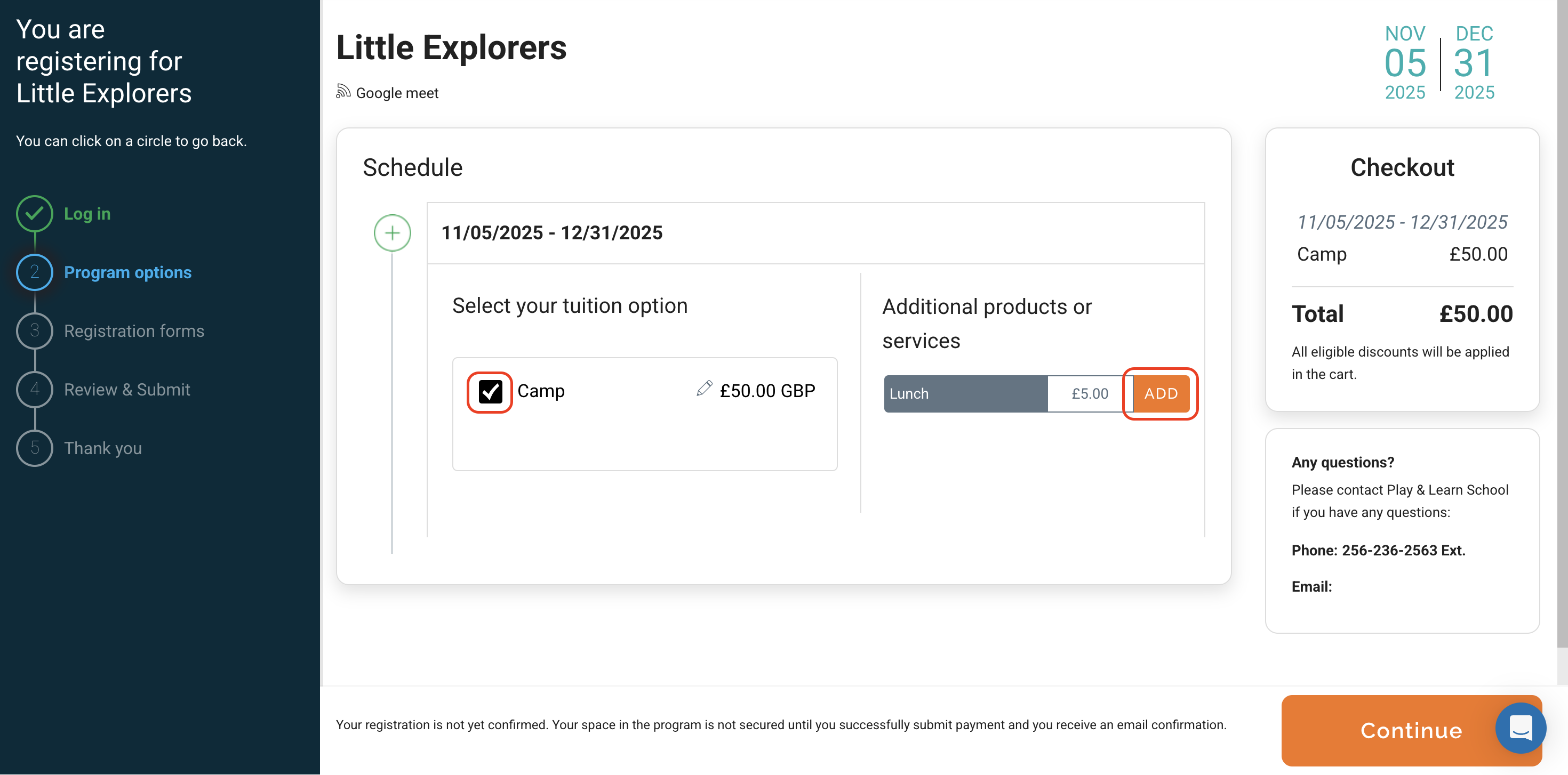Click the Google meet broadcast icon
Viewport: 1568px width, 775px height.
point(343,92)
